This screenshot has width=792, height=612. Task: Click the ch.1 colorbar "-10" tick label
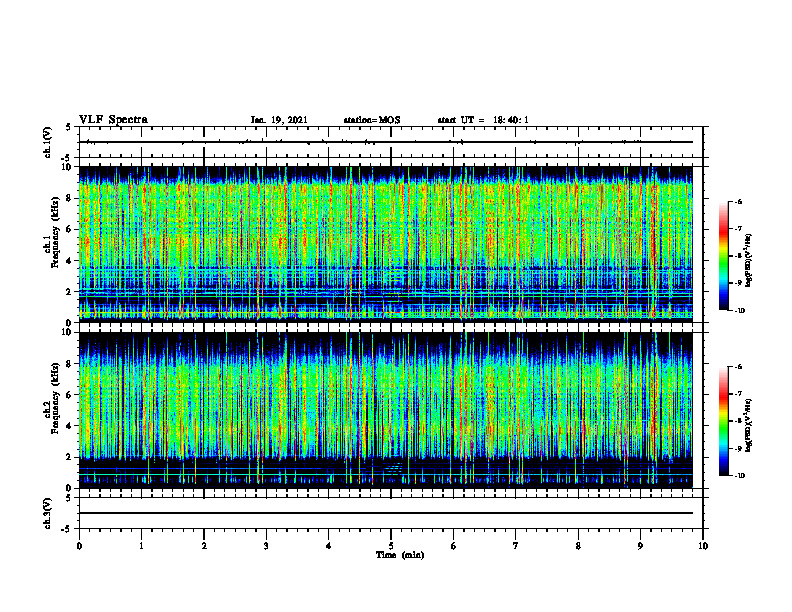pos(739,311)
